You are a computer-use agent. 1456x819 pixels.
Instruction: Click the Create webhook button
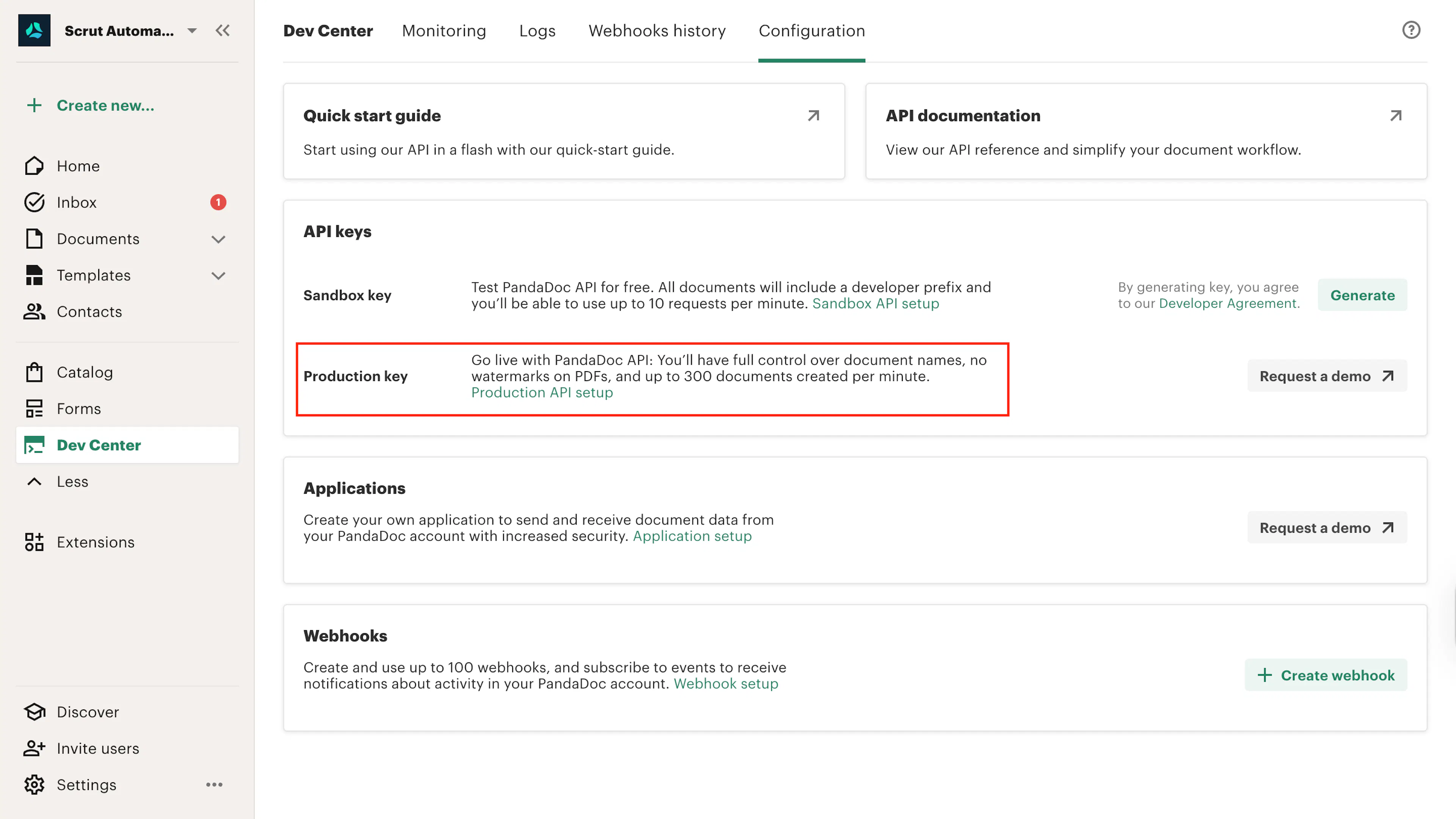pos(1326,675)
